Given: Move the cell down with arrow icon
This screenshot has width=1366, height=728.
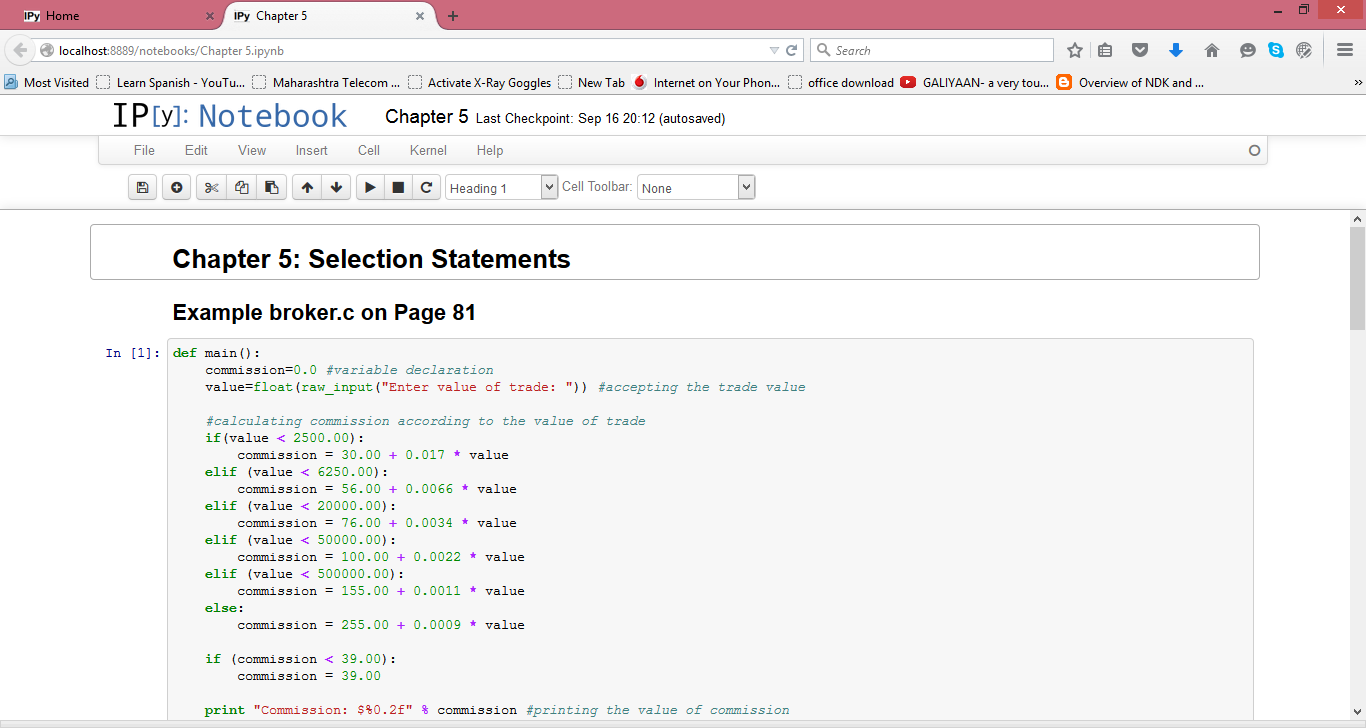Looking at the screenshot, I should [x=336, y=188].
